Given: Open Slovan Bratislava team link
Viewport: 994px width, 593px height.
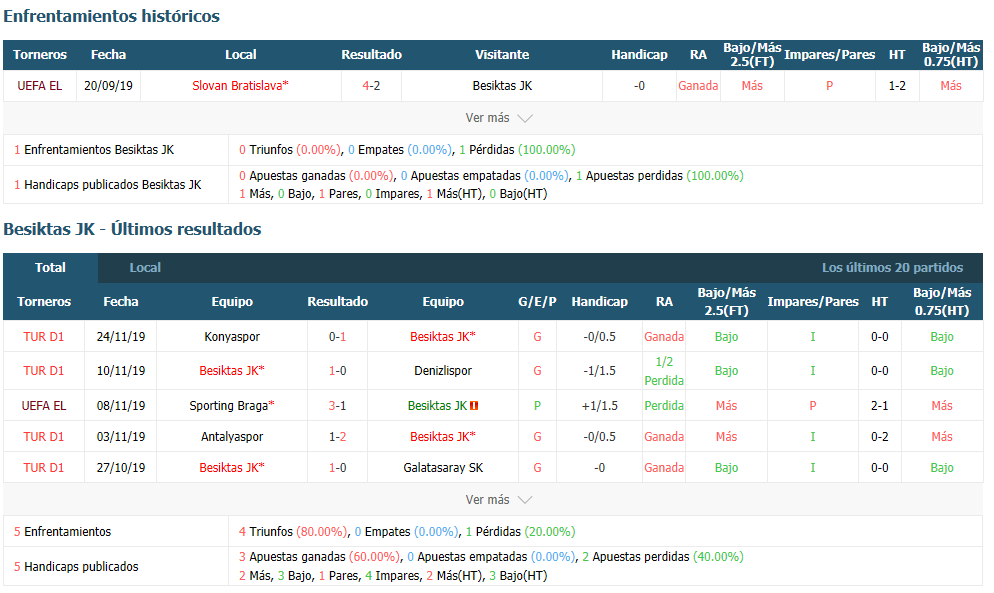Looking at the screenshot, I should (240, 86).
